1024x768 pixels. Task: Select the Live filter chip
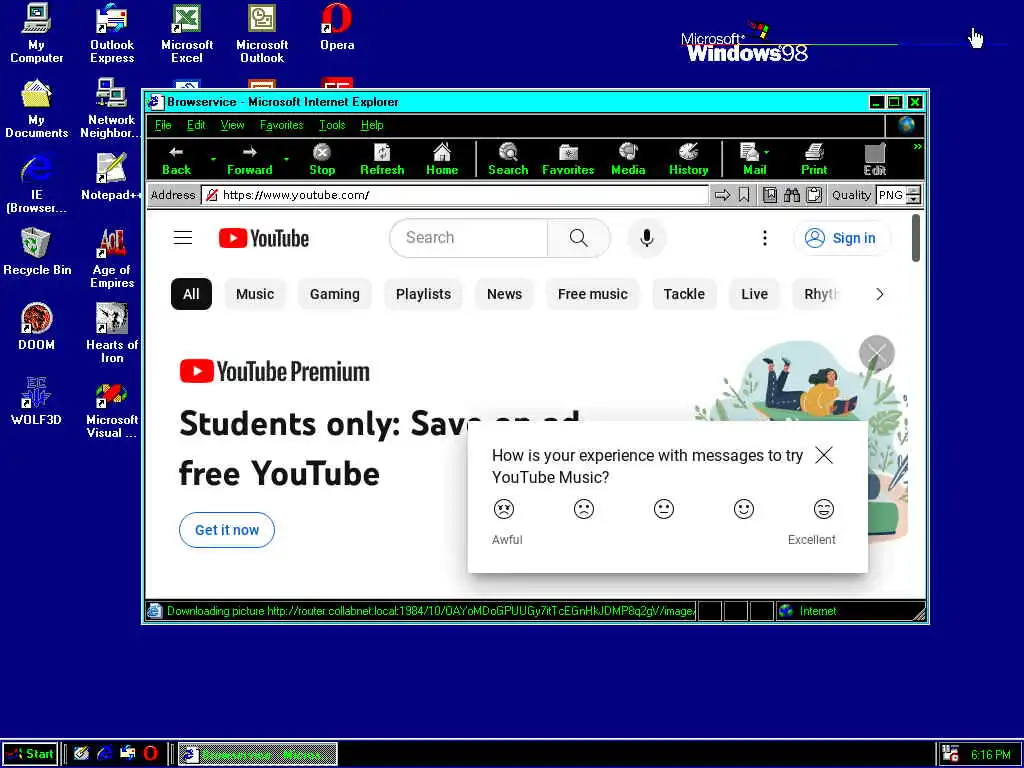pos(754,294)
